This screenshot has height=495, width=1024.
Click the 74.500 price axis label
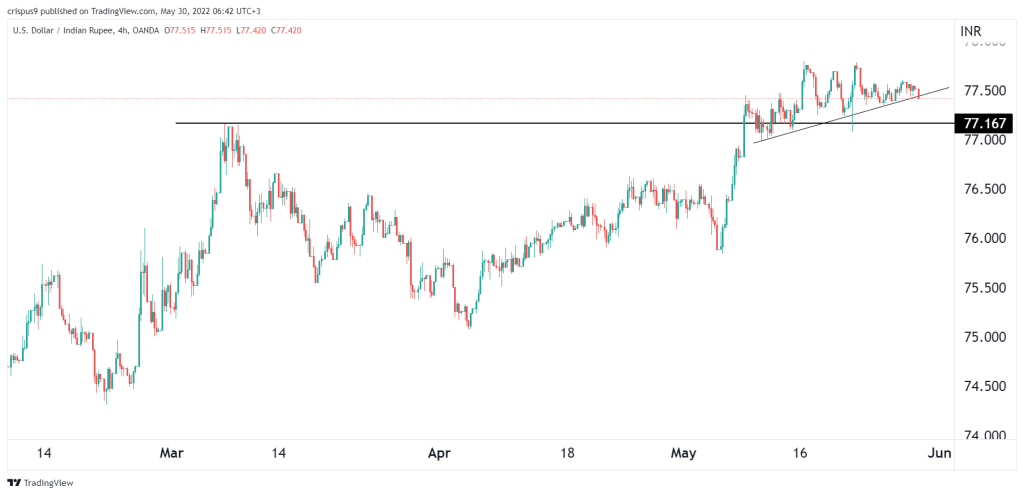[984, 387]
